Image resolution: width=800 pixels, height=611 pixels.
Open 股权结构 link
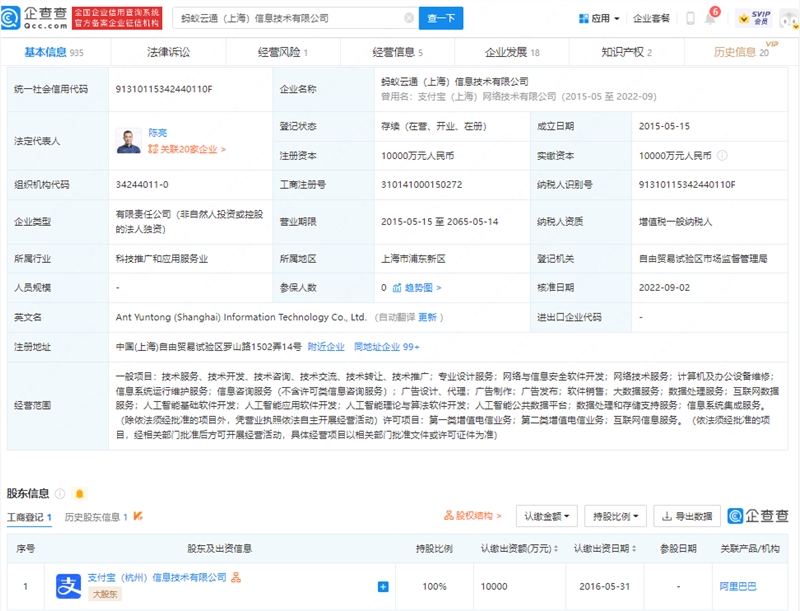click(x=473, y=516)
